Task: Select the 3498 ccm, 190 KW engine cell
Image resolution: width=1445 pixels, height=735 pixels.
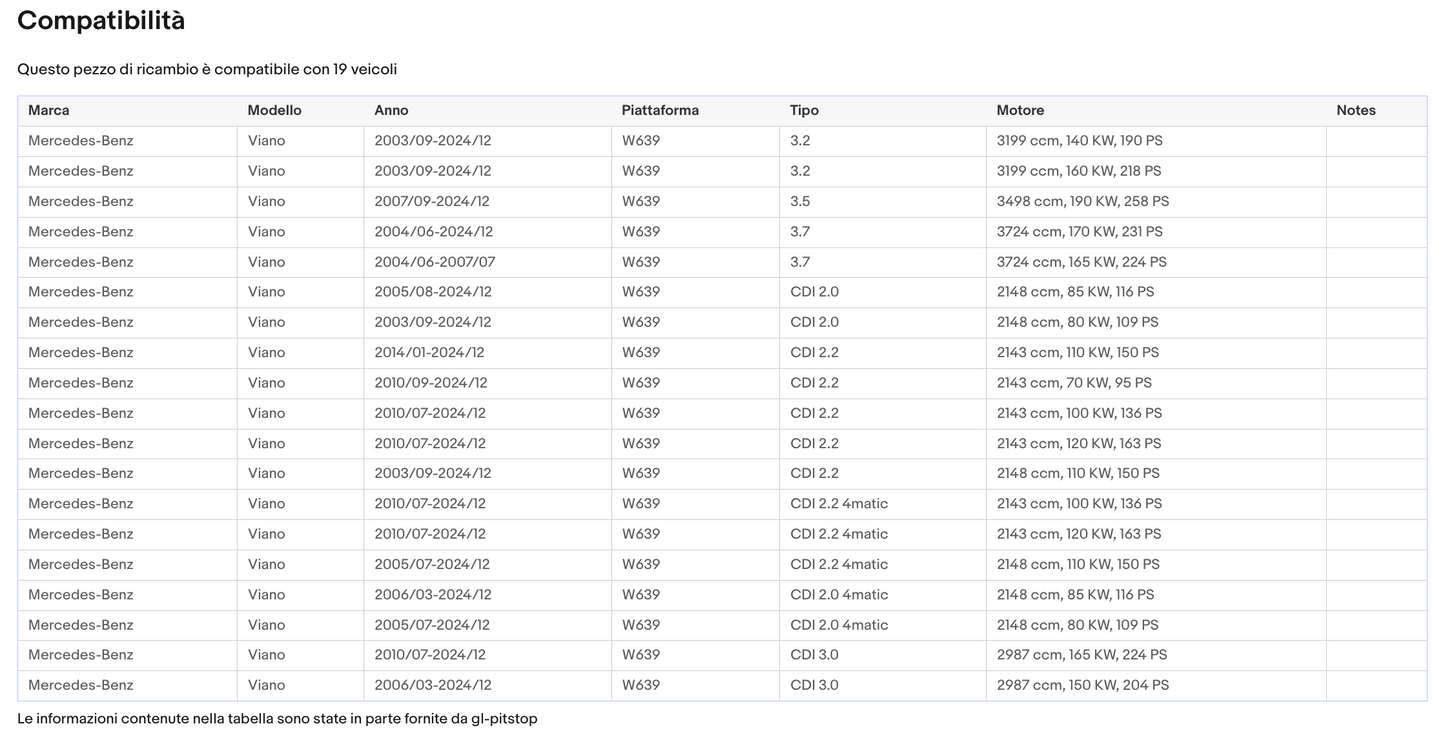Action: tap(1083, 201)
